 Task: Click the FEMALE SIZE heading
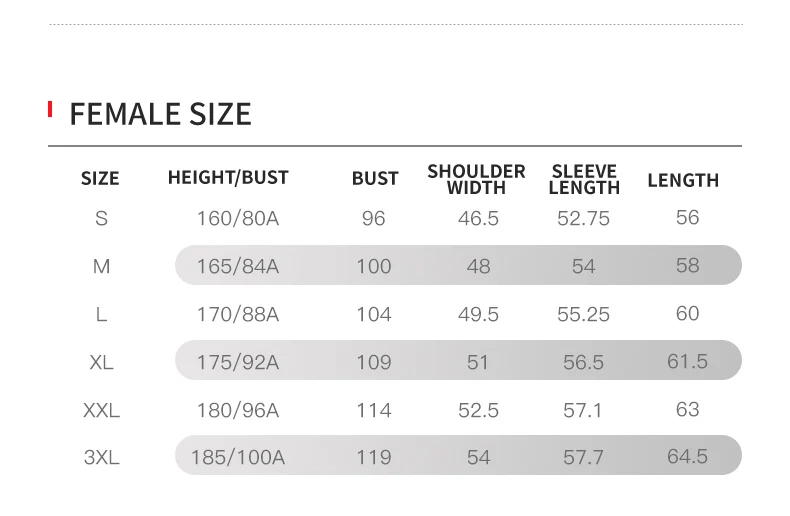click(x=160, y=114)
